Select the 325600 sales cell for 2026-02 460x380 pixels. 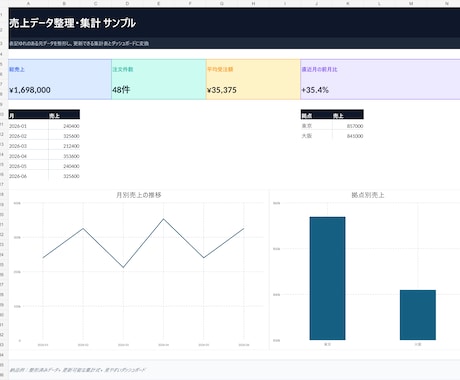(64, 136)
